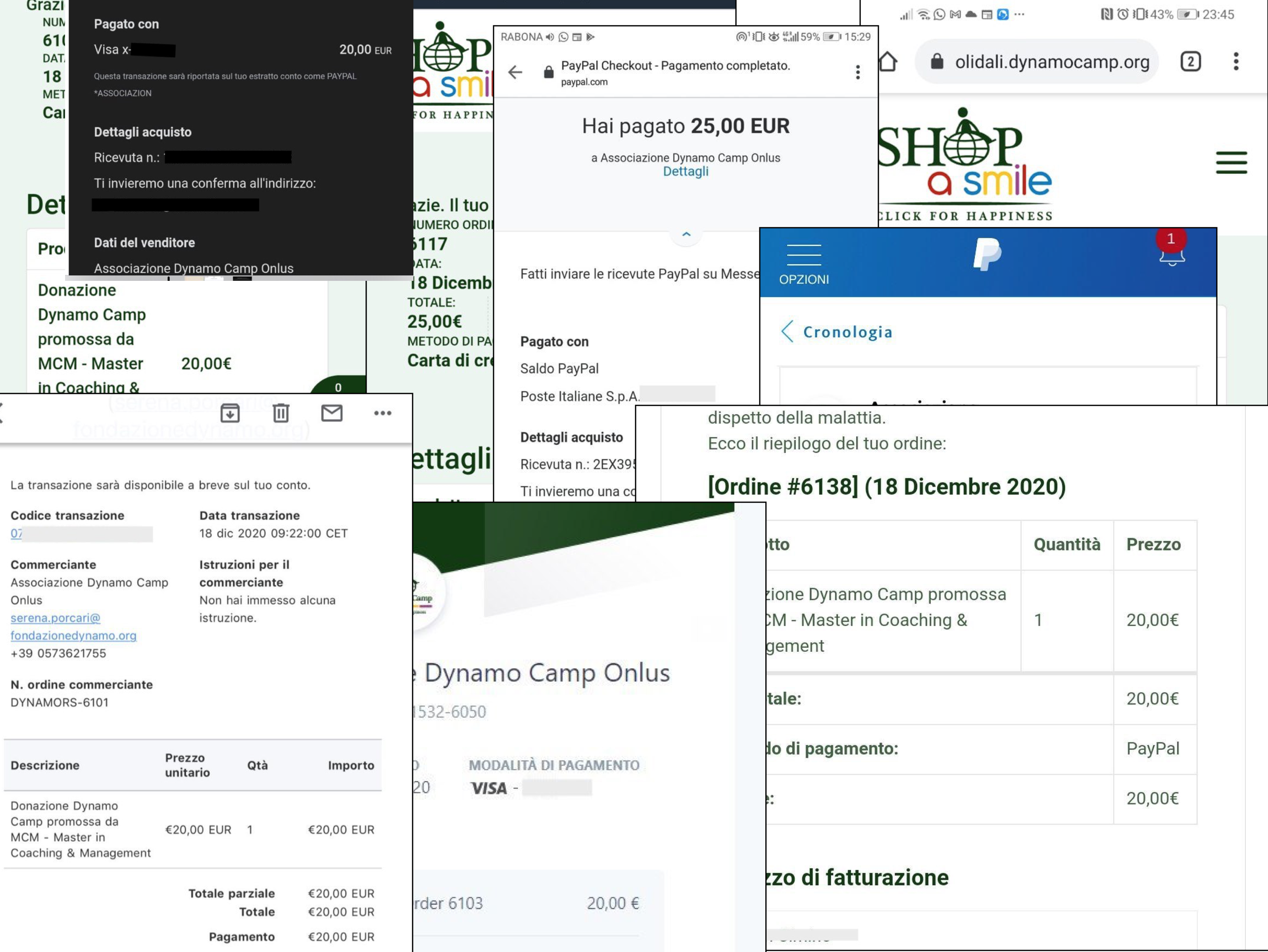The width and height of the screenshot is (1268, 952).
Task: Select the date 18 dic 2020 09:22:00 CET
Action: [273, 534]
